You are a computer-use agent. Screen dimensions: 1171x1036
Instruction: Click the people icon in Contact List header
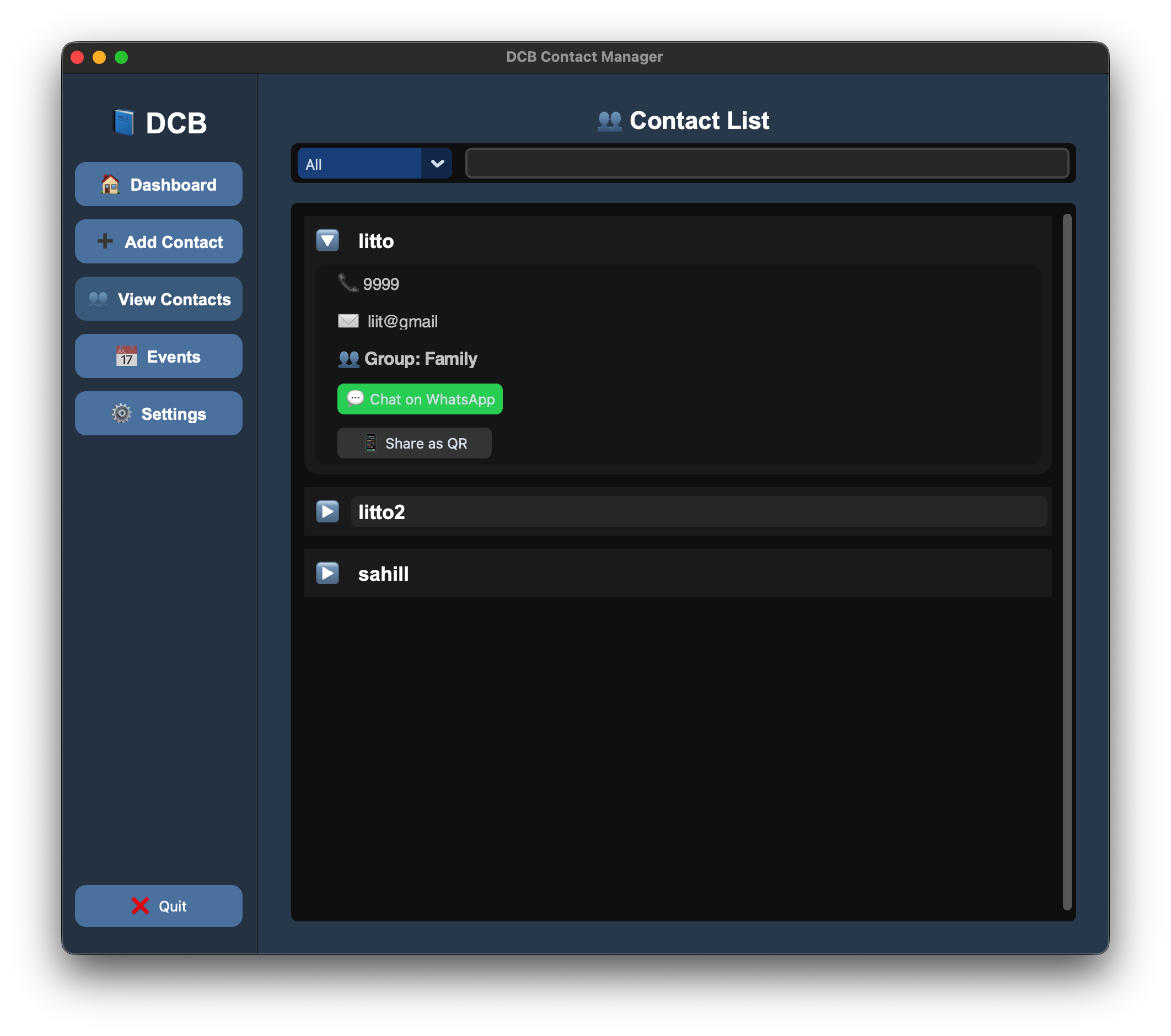pyautogui.click(x=609, y=121)
